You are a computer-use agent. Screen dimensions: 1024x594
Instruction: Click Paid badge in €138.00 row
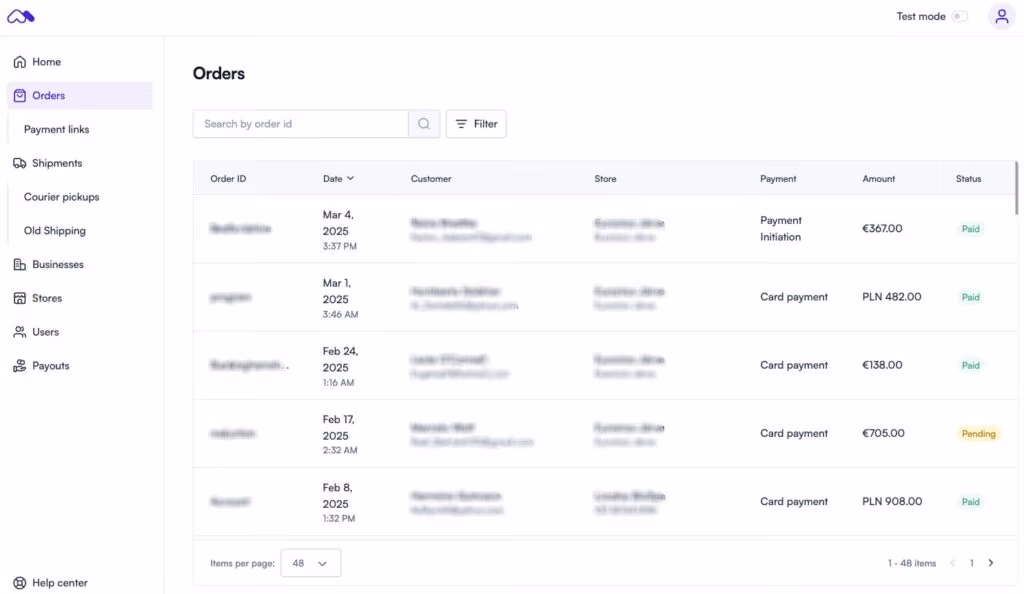tap(970, 366)
